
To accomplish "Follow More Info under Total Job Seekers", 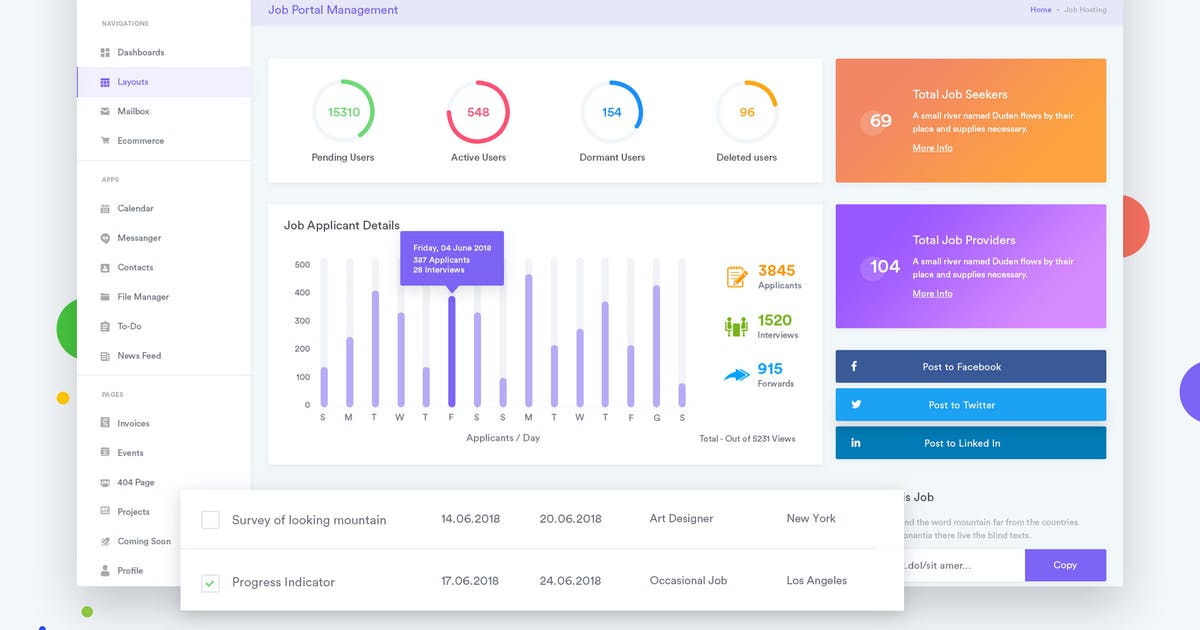I will 932,148.
